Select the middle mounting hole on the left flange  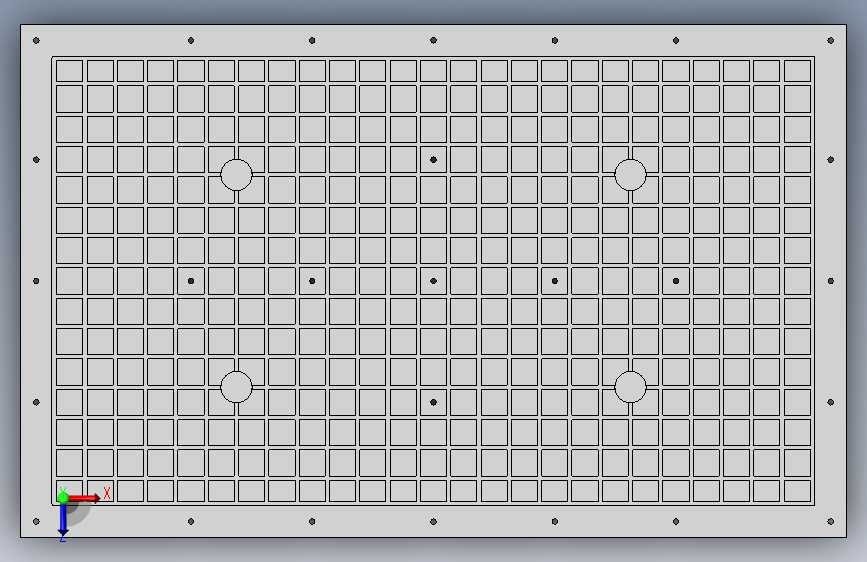36,281
